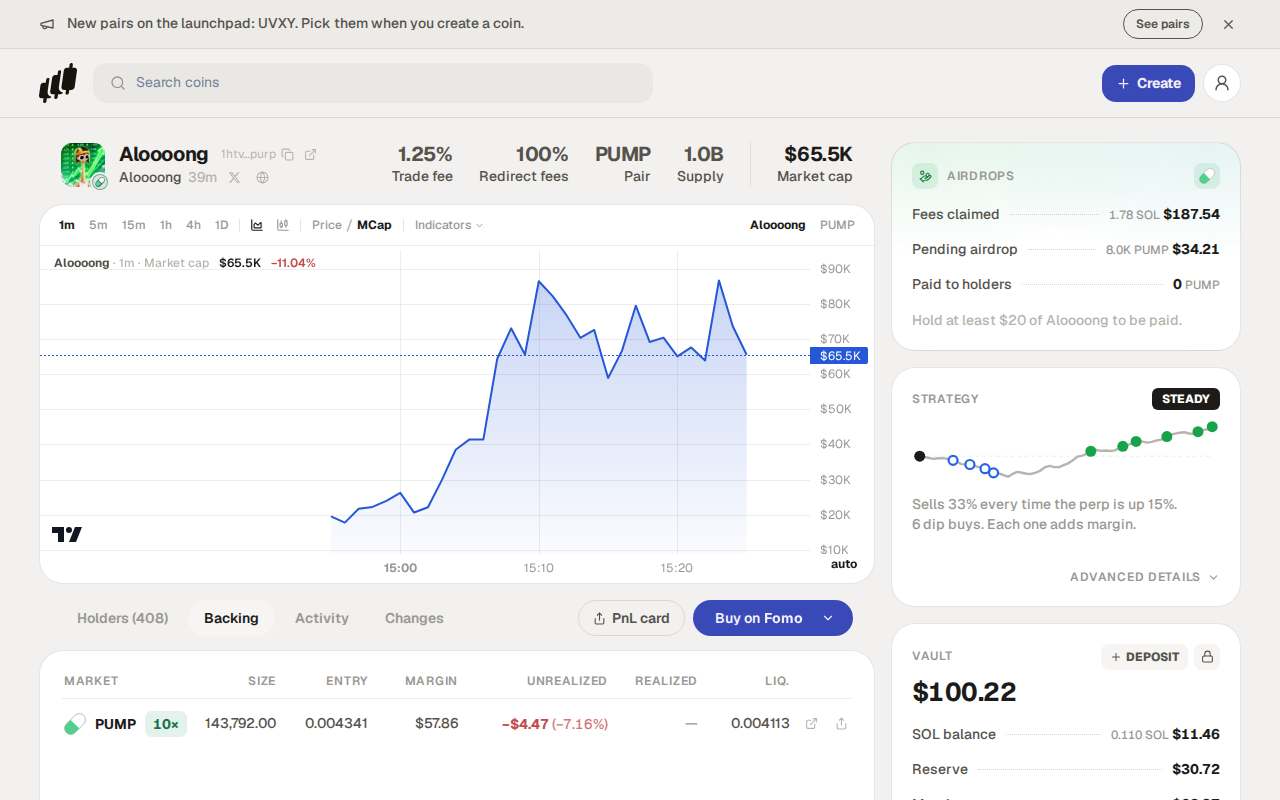Switch to the Holders (408) tab
This screenshot has width=1280, height=800.
[x=122, y=618]
